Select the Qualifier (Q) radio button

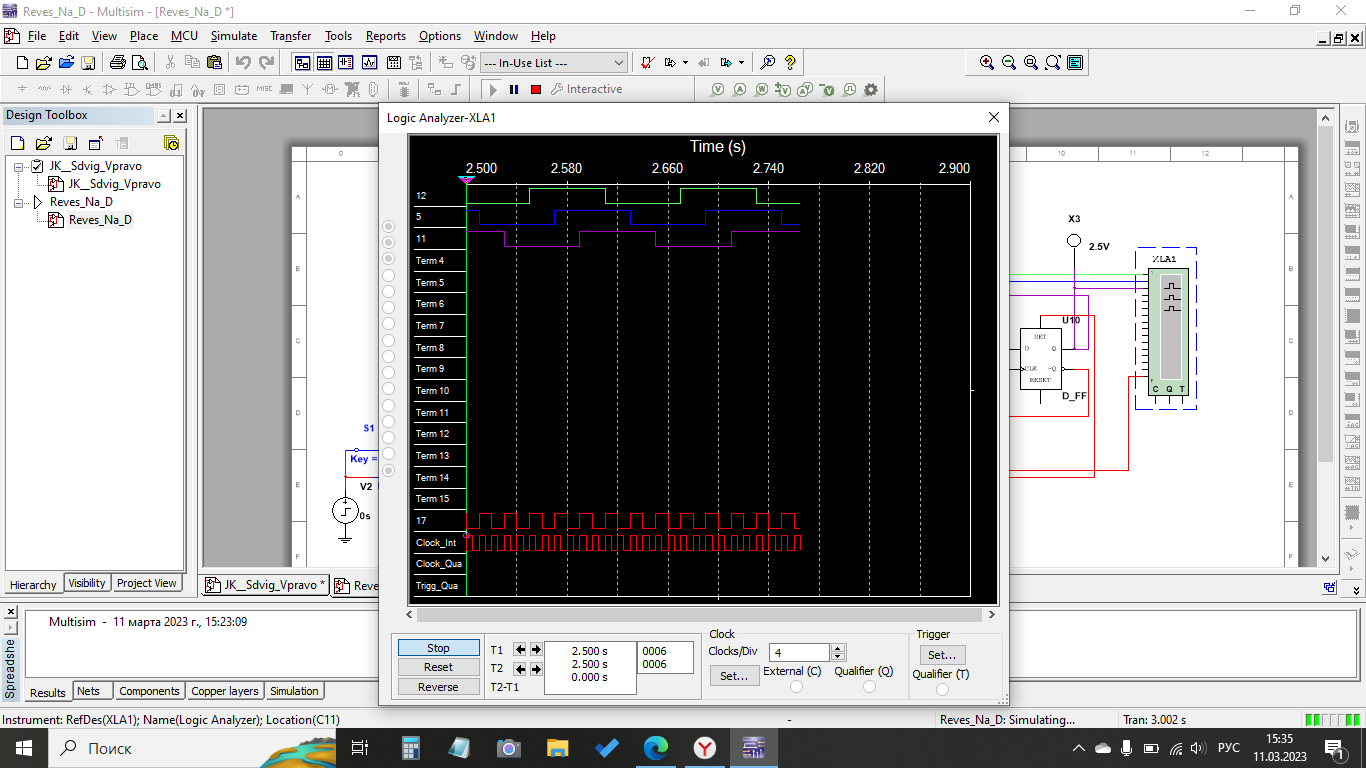point(869,687)
